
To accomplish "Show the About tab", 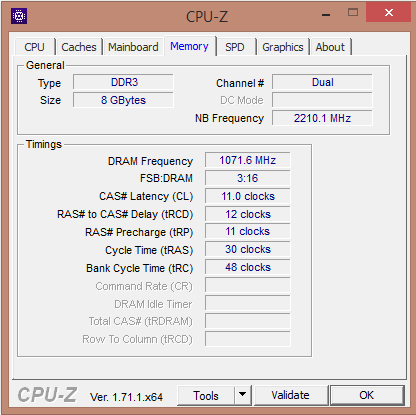I will pos(330,47).
